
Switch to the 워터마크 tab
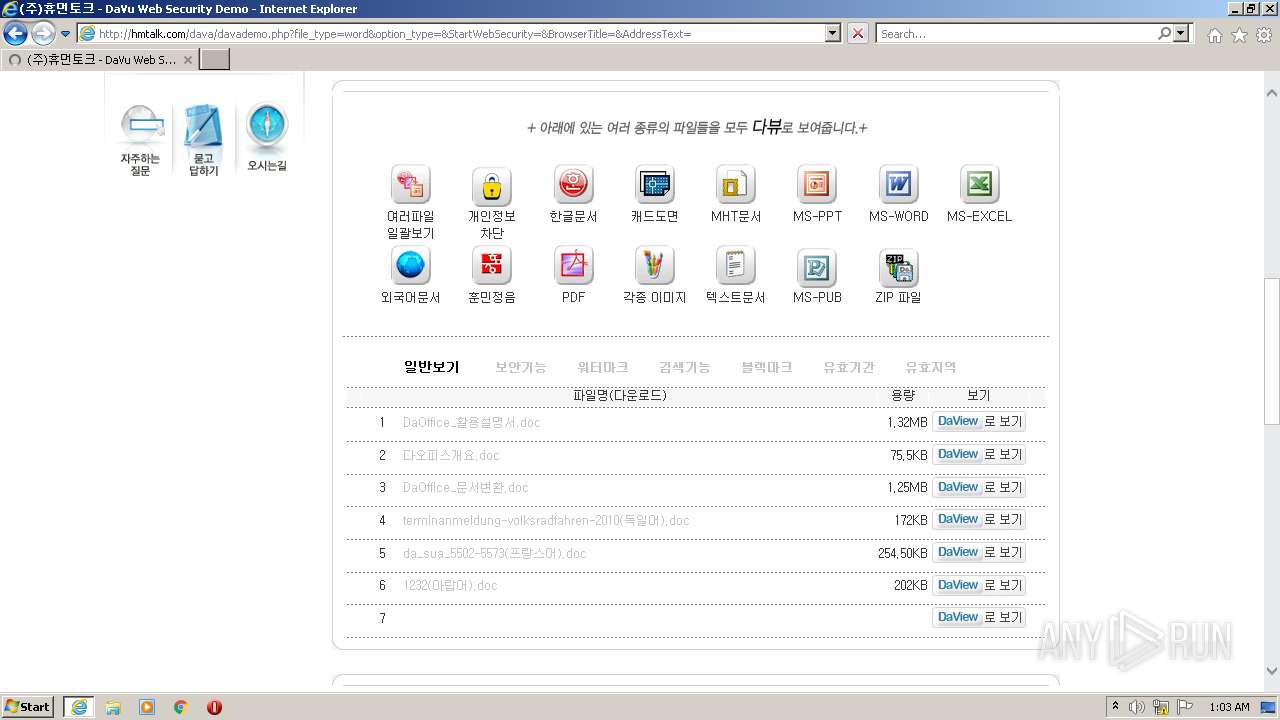(x=603, y=367)
